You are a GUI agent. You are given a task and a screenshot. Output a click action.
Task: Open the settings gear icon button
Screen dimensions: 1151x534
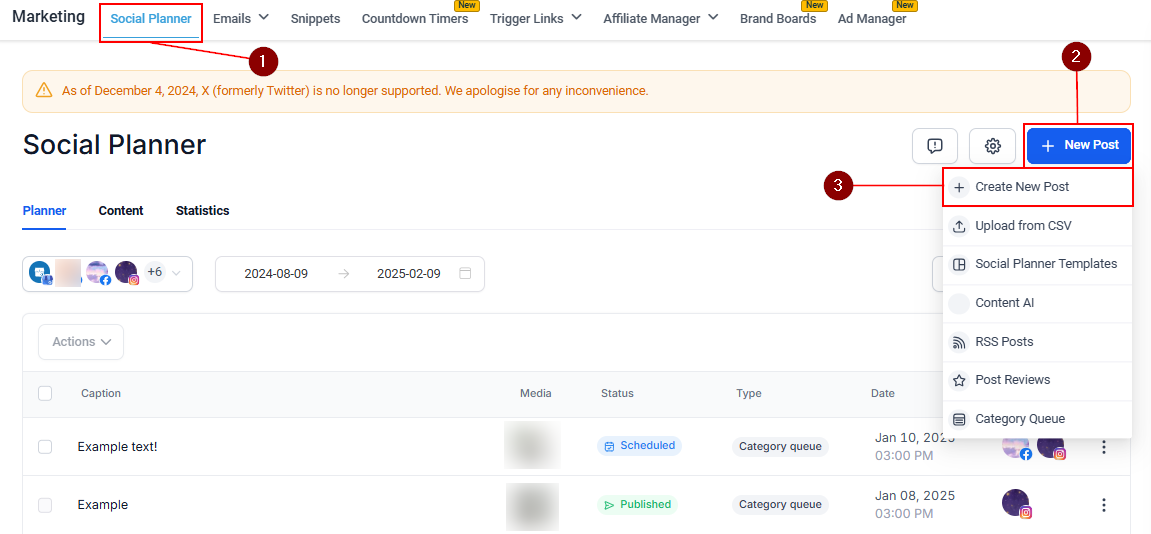992,146
